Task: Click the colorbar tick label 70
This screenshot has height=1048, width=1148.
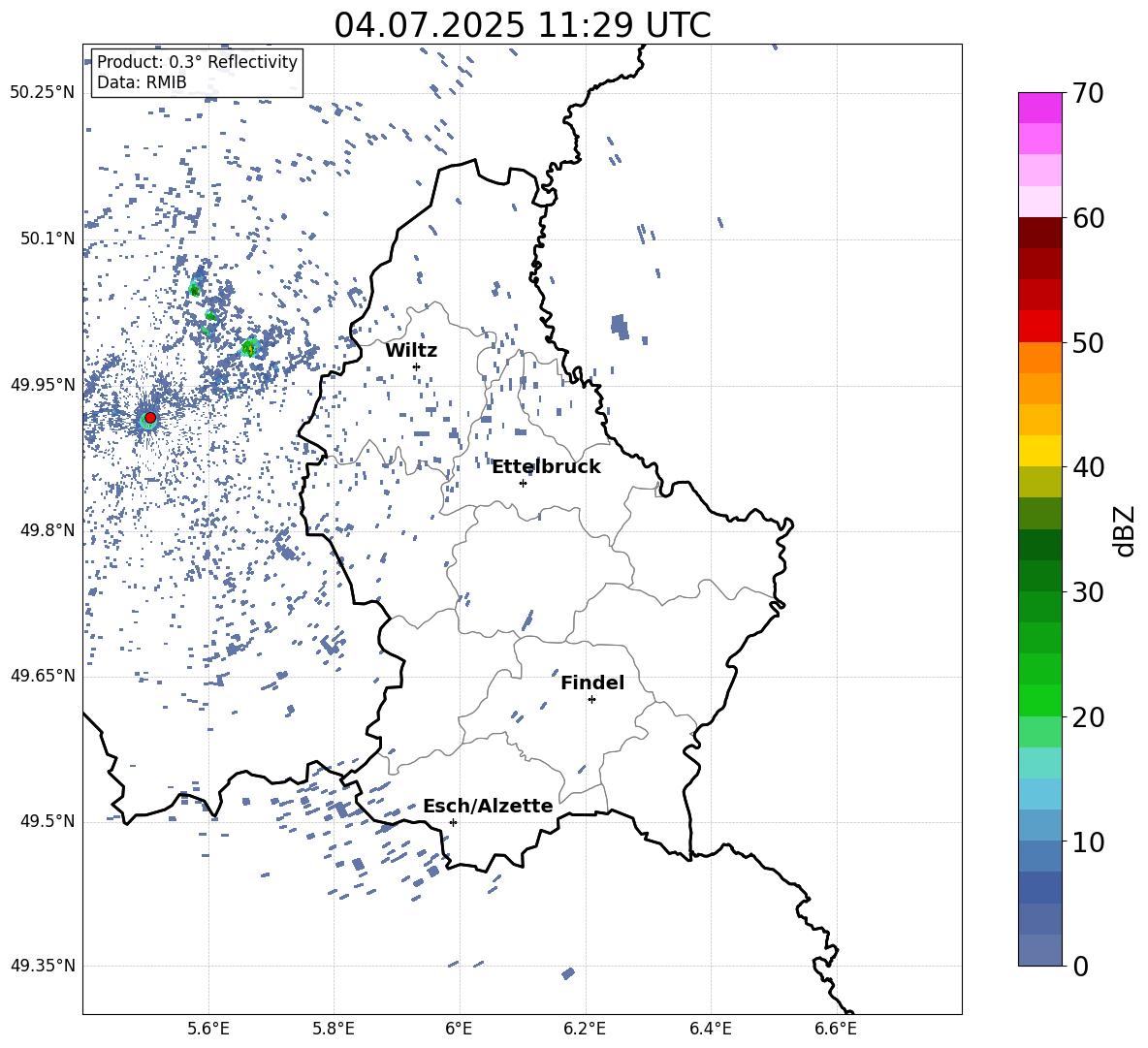Action: tap(1088, 94)
